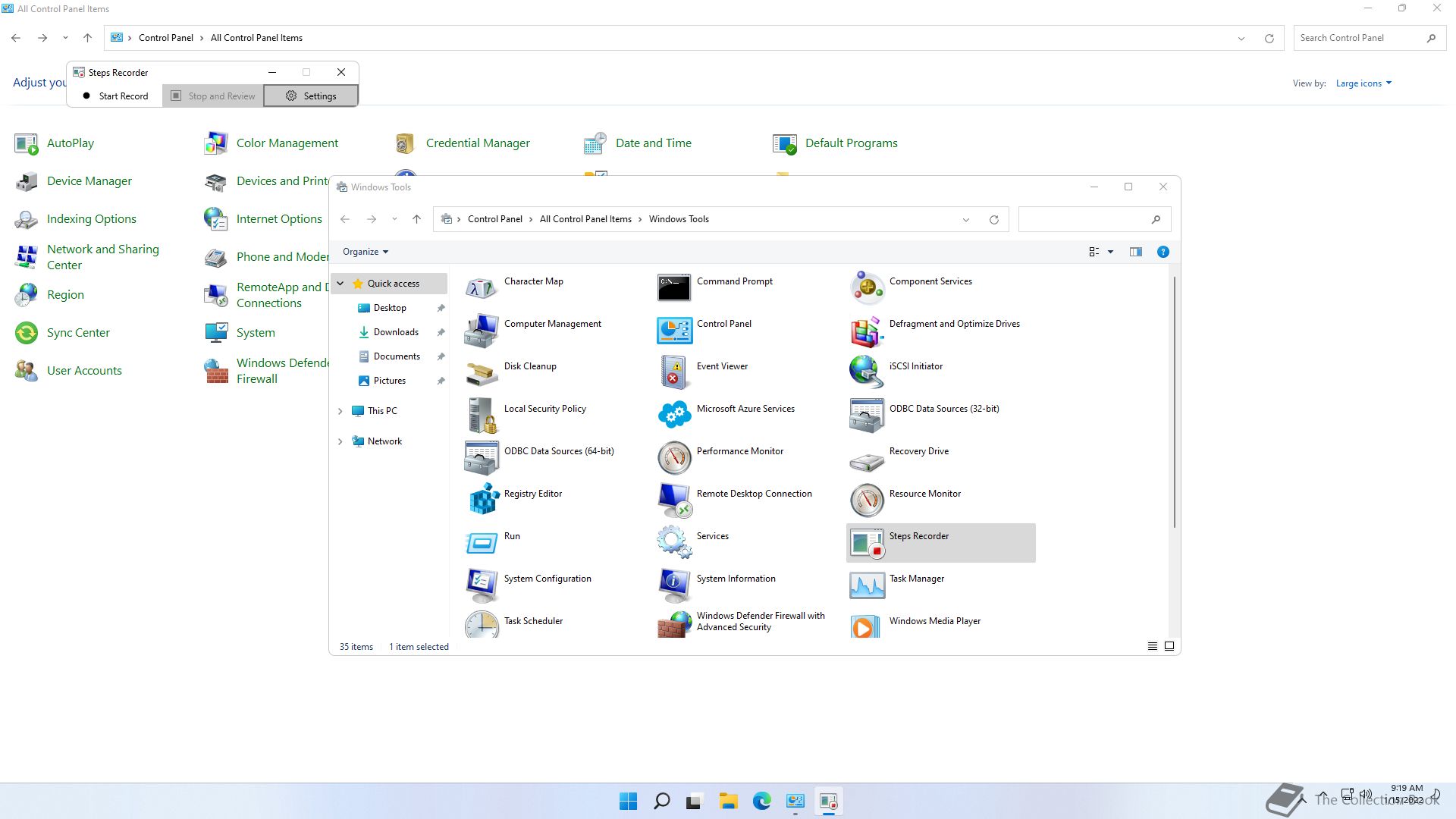Launch Performance Monitor icon
Viewport: 1456px width, 819px height.
[x=674, y=457]
